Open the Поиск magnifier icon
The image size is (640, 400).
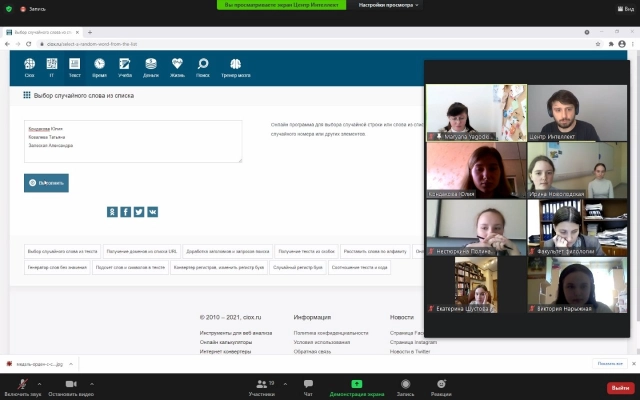[x=203, y=67]
